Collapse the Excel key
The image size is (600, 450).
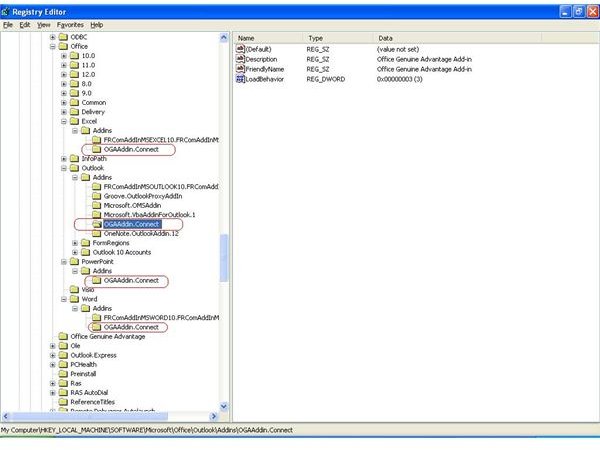click(64, 121)
